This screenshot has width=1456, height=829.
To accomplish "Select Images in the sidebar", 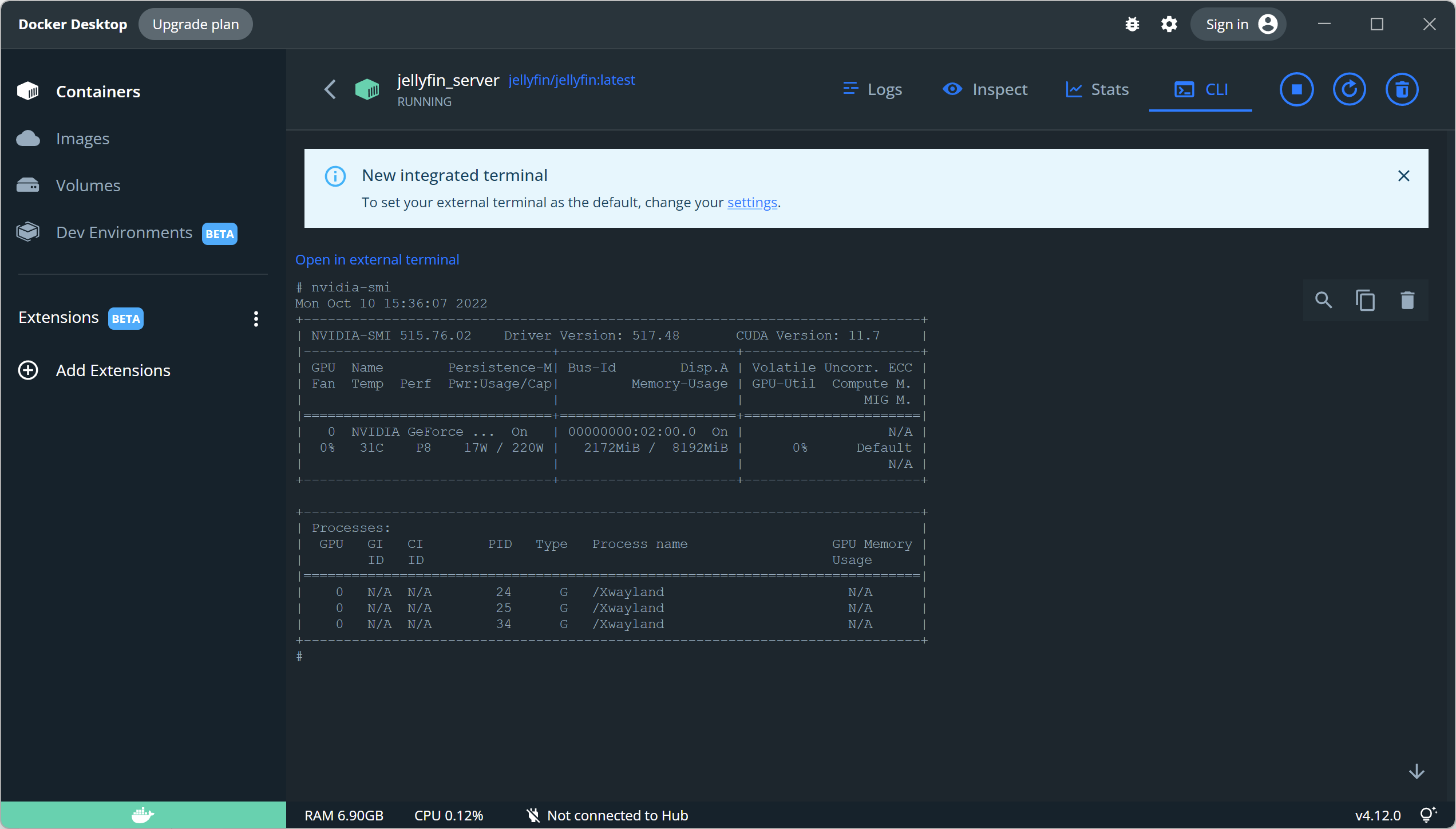I will point(82,138).
